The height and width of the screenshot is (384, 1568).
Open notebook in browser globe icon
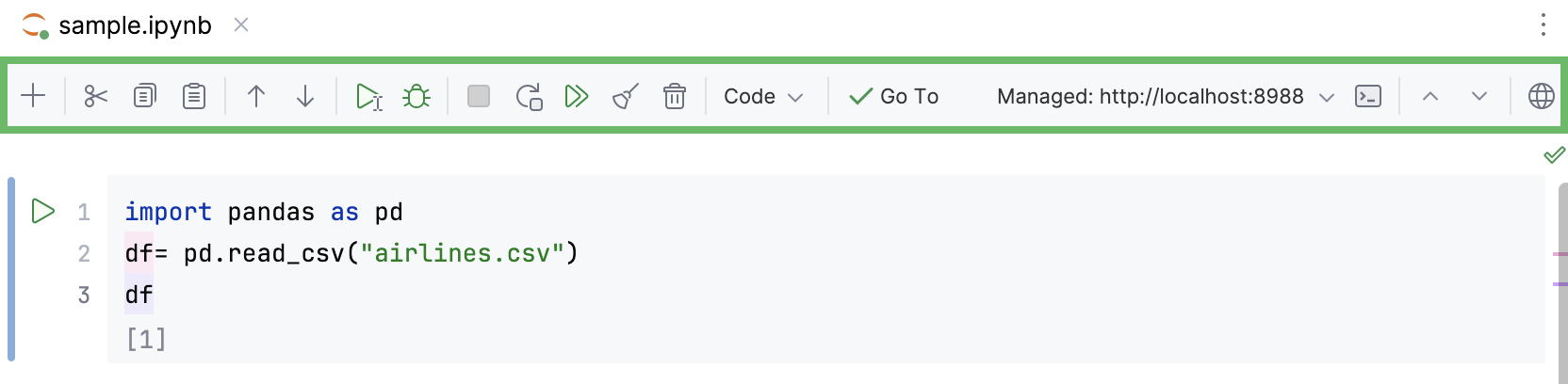tap(1542, 96)
